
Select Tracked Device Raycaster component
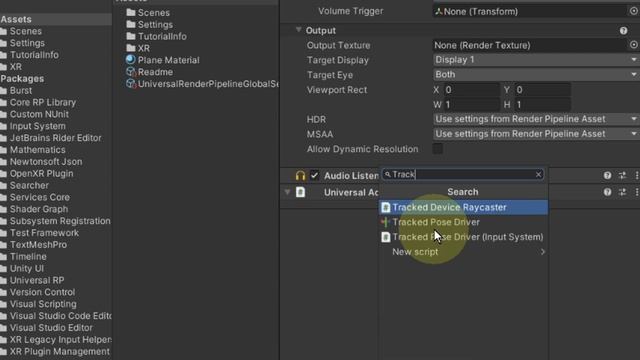coord(464,207)
